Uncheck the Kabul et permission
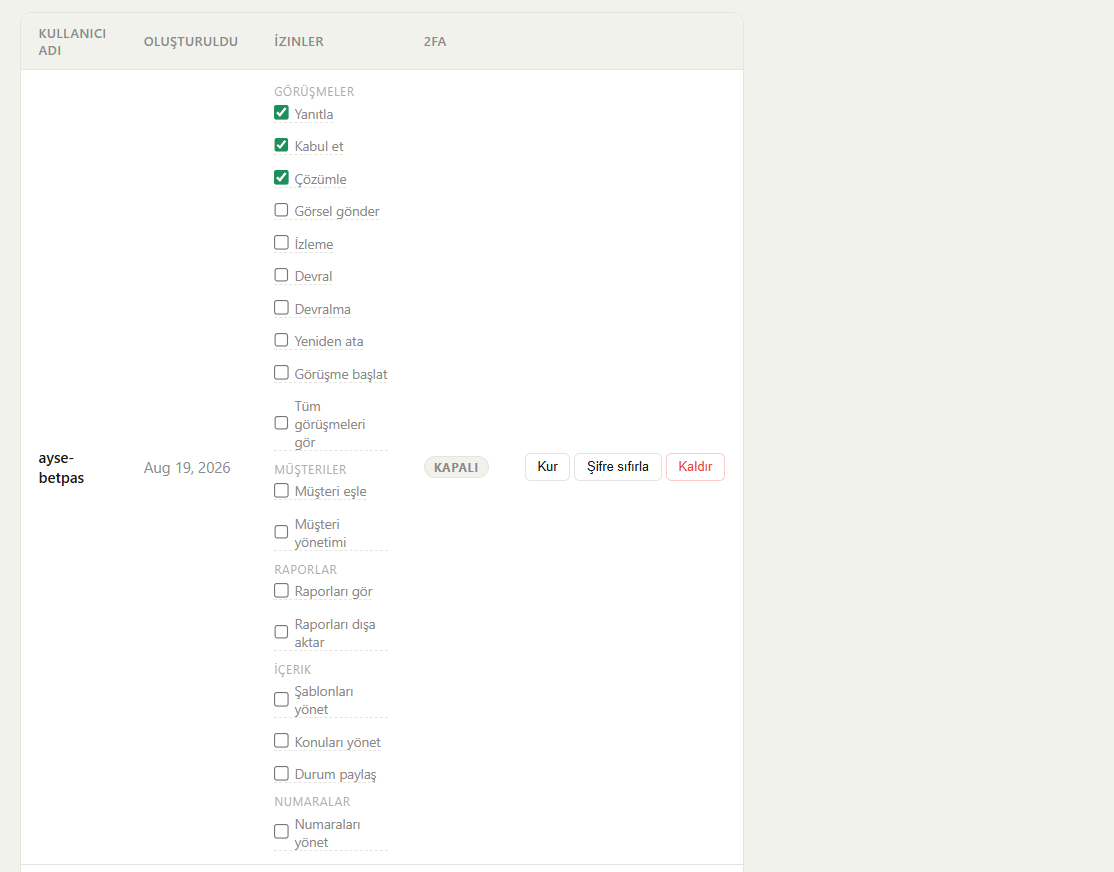This screenshot has width=1114, height=872. click(x=281, y=146)
